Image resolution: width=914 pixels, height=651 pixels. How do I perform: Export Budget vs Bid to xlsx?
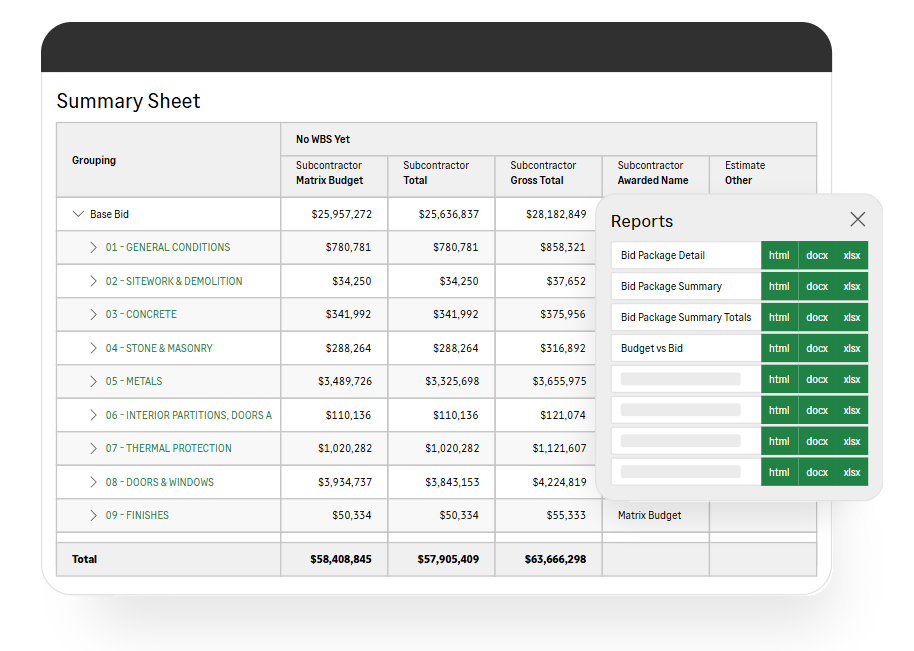pos(852,348)
